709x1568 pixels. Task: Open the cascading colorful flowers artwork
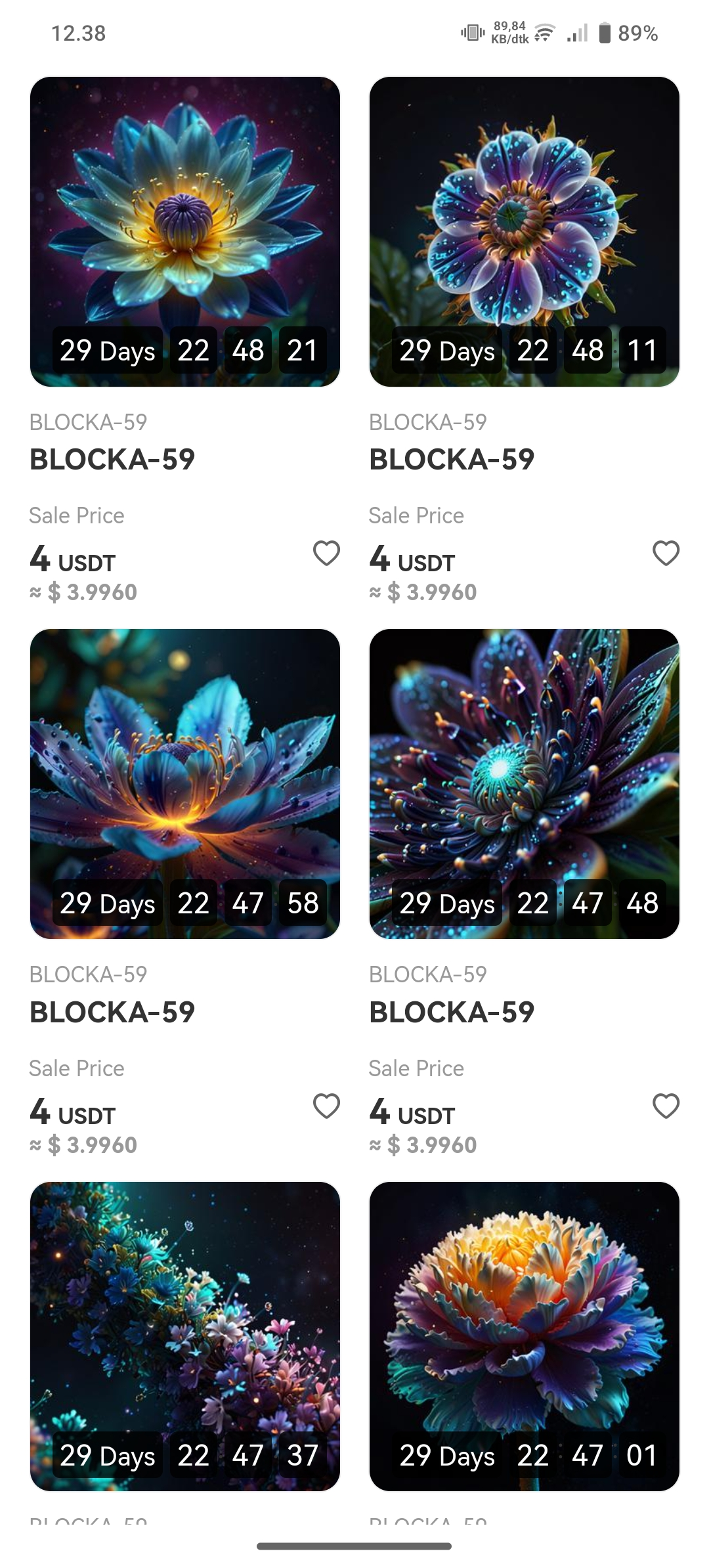[x=185, y=1336]
